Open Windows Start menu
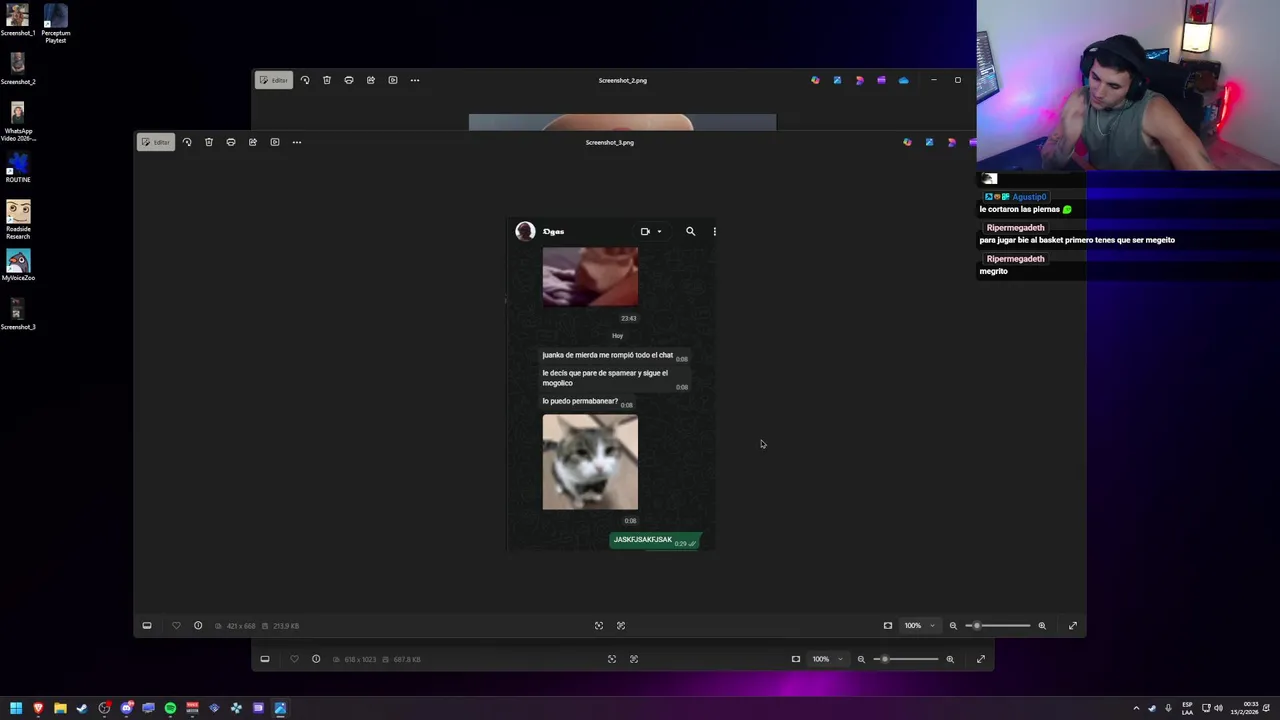Screen dimensions: 1280x720 [x=16, y=708]
